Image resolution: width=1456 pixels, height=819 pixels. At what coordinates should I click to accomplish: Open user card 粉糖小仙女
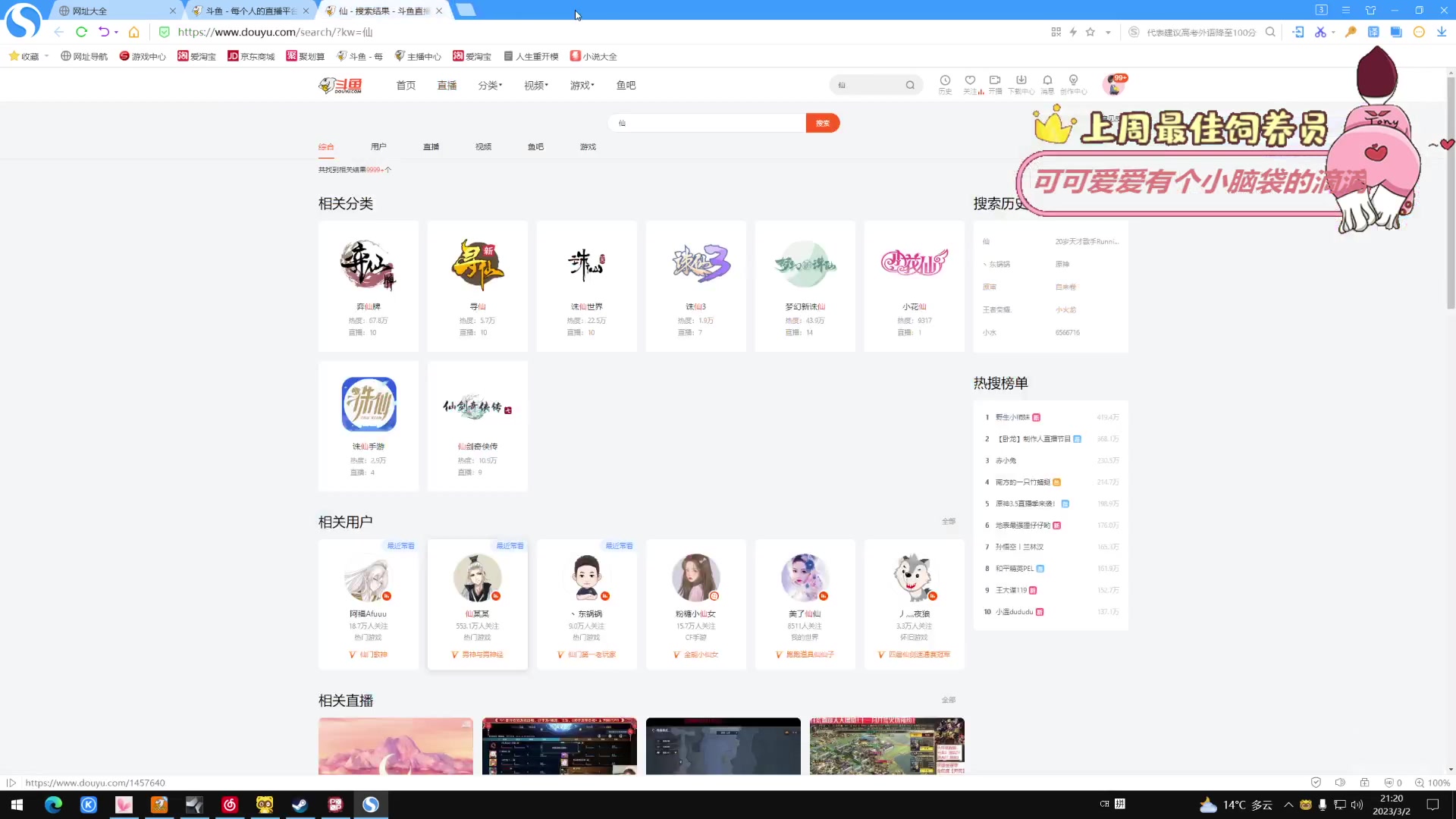tap(696, 604)
